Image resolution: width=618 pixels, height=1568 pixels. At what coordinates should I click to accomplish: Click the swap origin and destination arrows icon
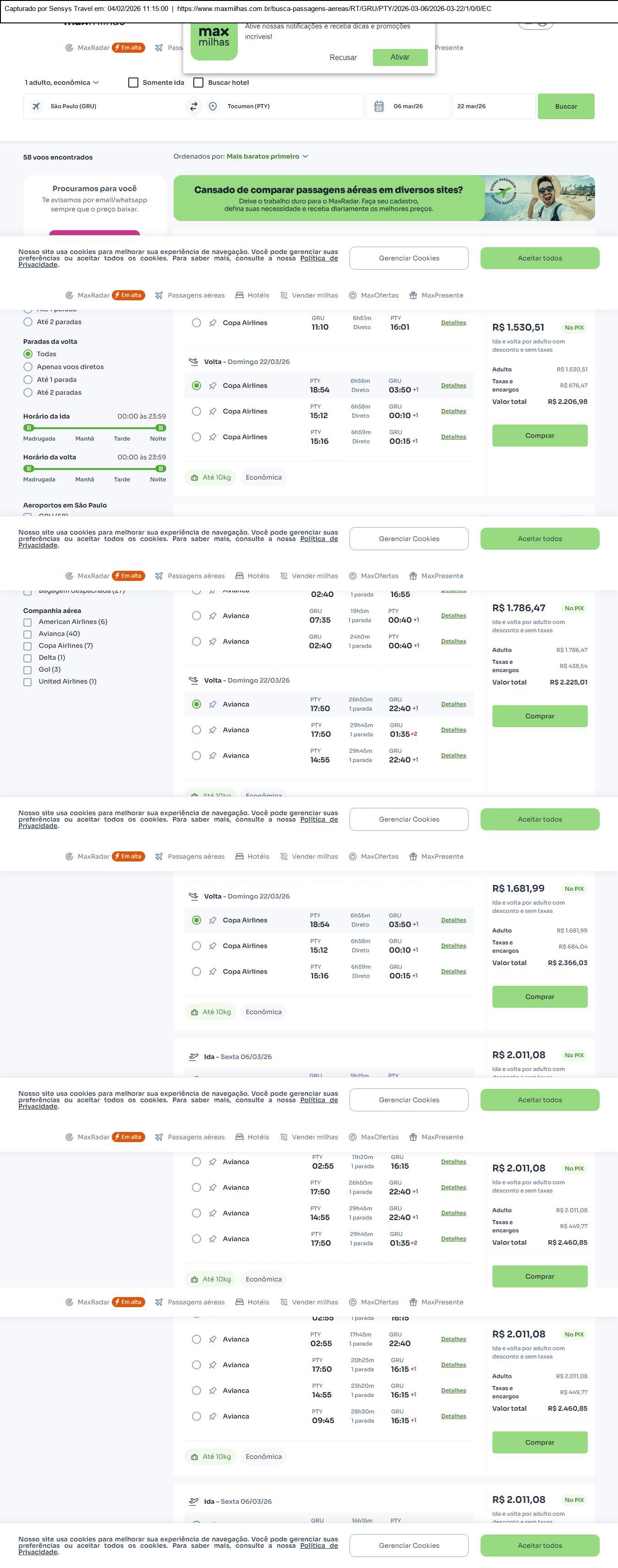coord(193,106)
